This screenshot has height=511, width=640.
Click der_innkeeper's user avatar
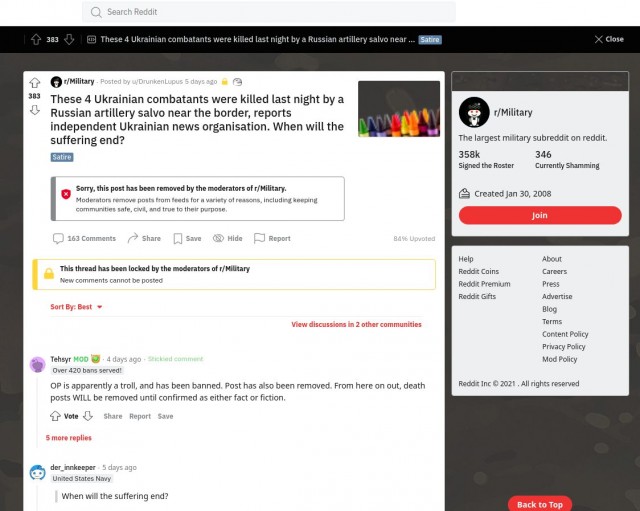[x=38, y=473]
